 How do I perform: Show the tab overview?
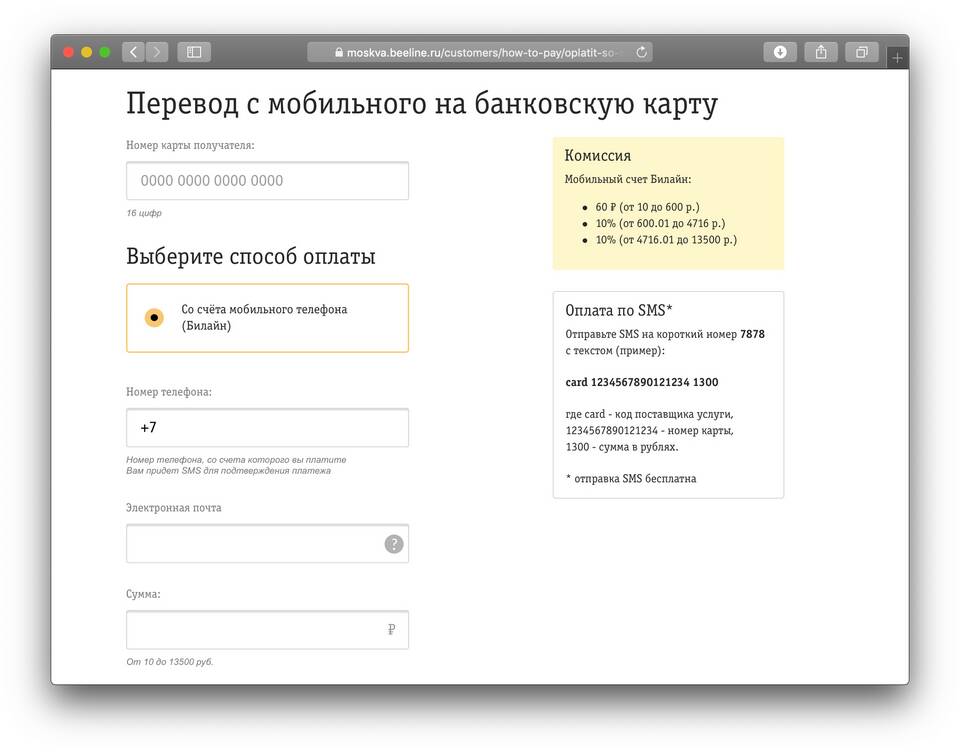pyautogui.click(x=861, y=52)
